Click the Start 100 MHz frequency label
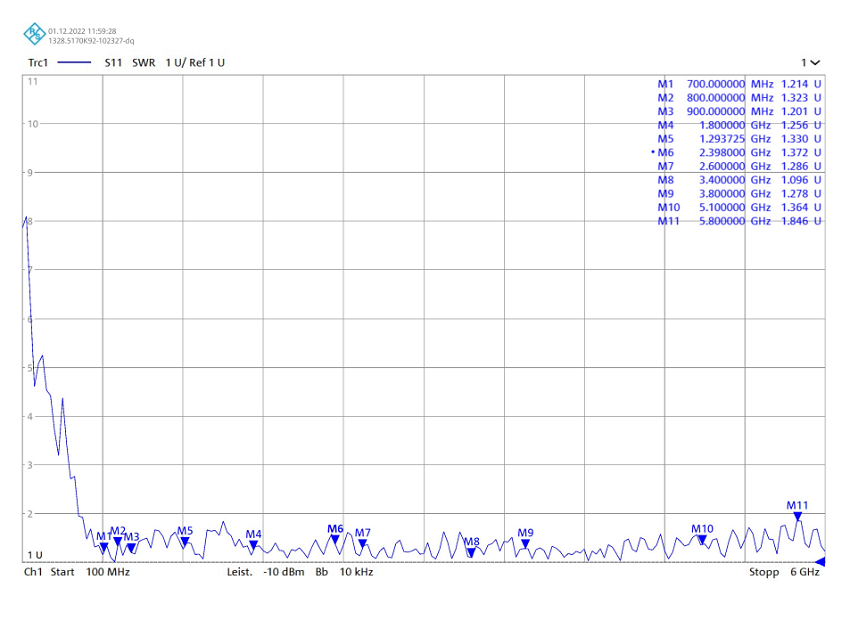 [x=90, y=572]
